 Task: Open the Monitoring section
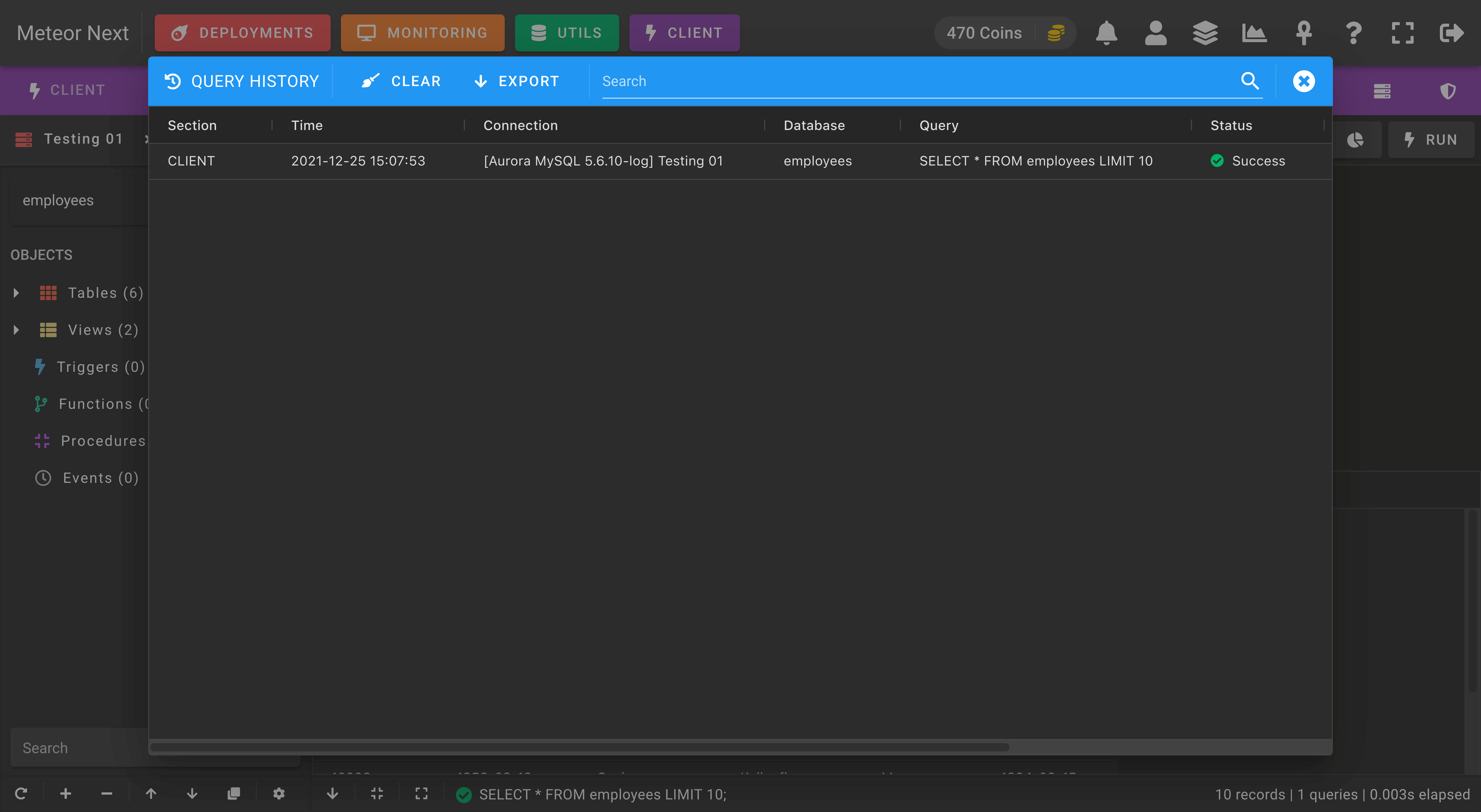click(422, 33)
